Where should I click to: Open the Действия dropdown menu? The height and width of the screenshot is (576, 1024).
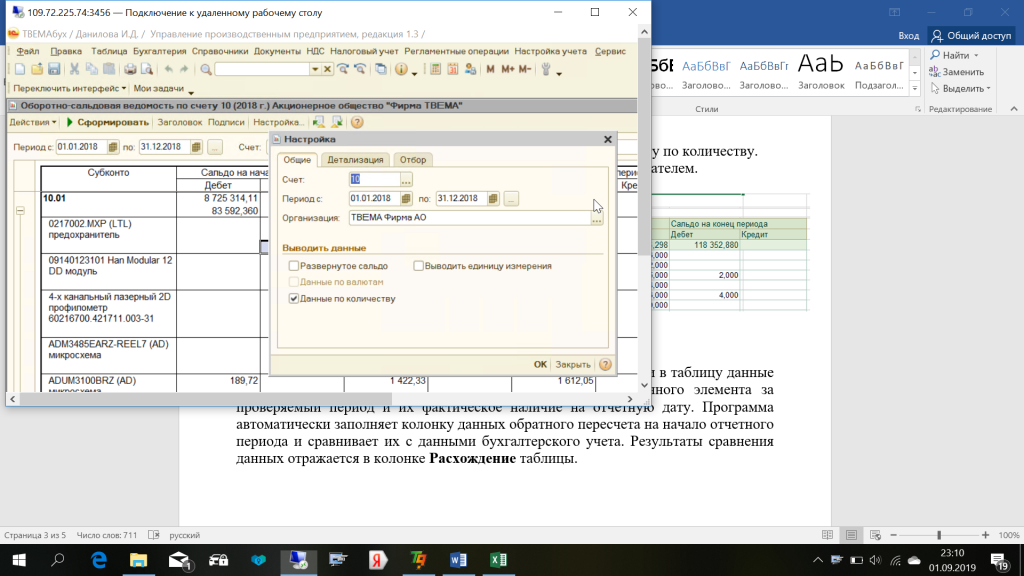tap(33, 122)
